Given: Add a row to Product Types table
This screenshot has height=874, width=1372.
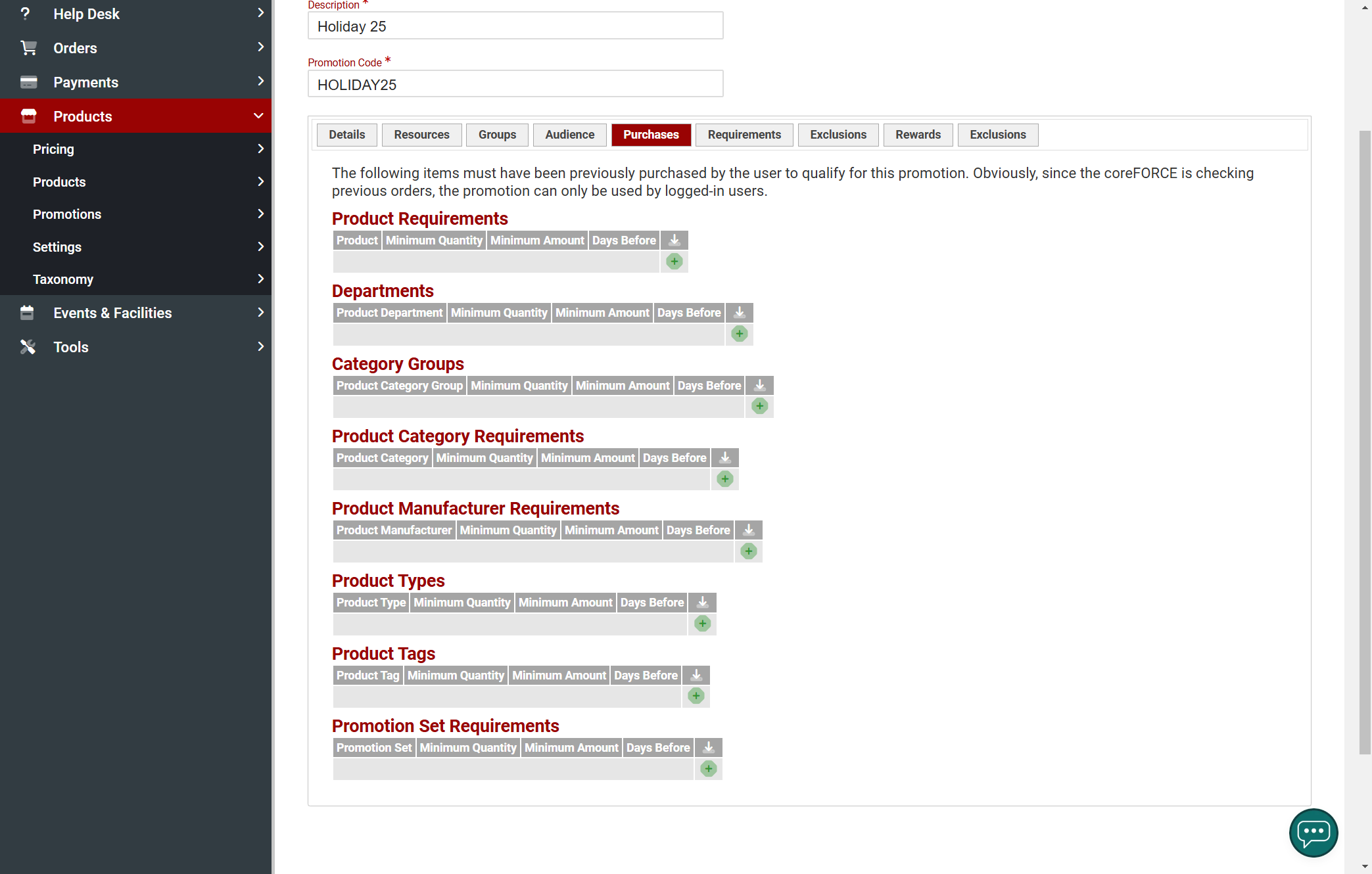Looking at the screenshot, I should (702, 624).
